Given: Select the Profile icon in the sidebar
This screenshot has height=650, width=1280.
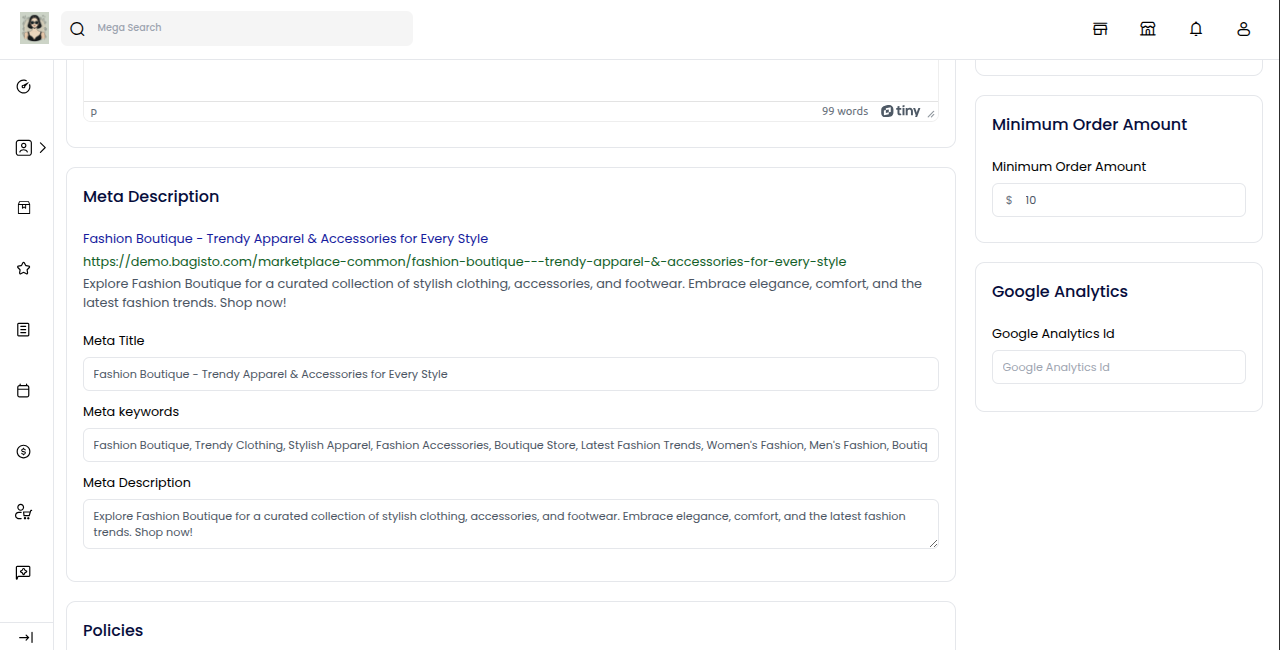Looking at the screenshot, I should tap(23, 147).
